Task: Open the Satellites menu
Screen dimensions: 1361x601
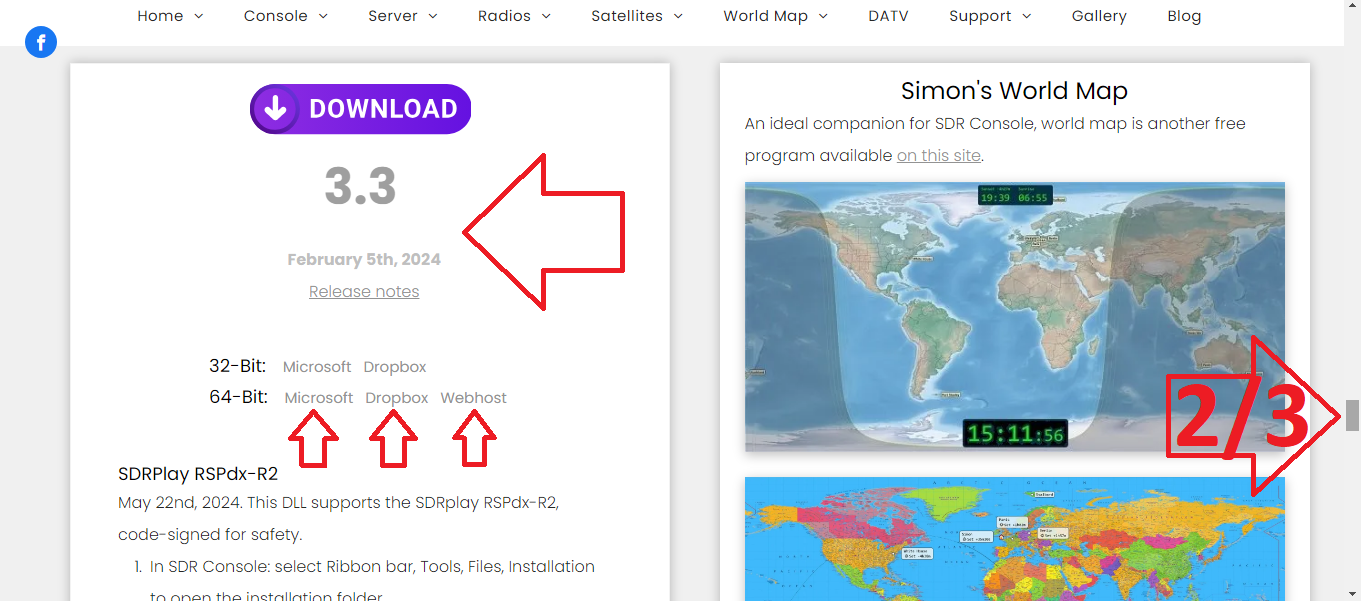Action: click(x=637, y=16)
